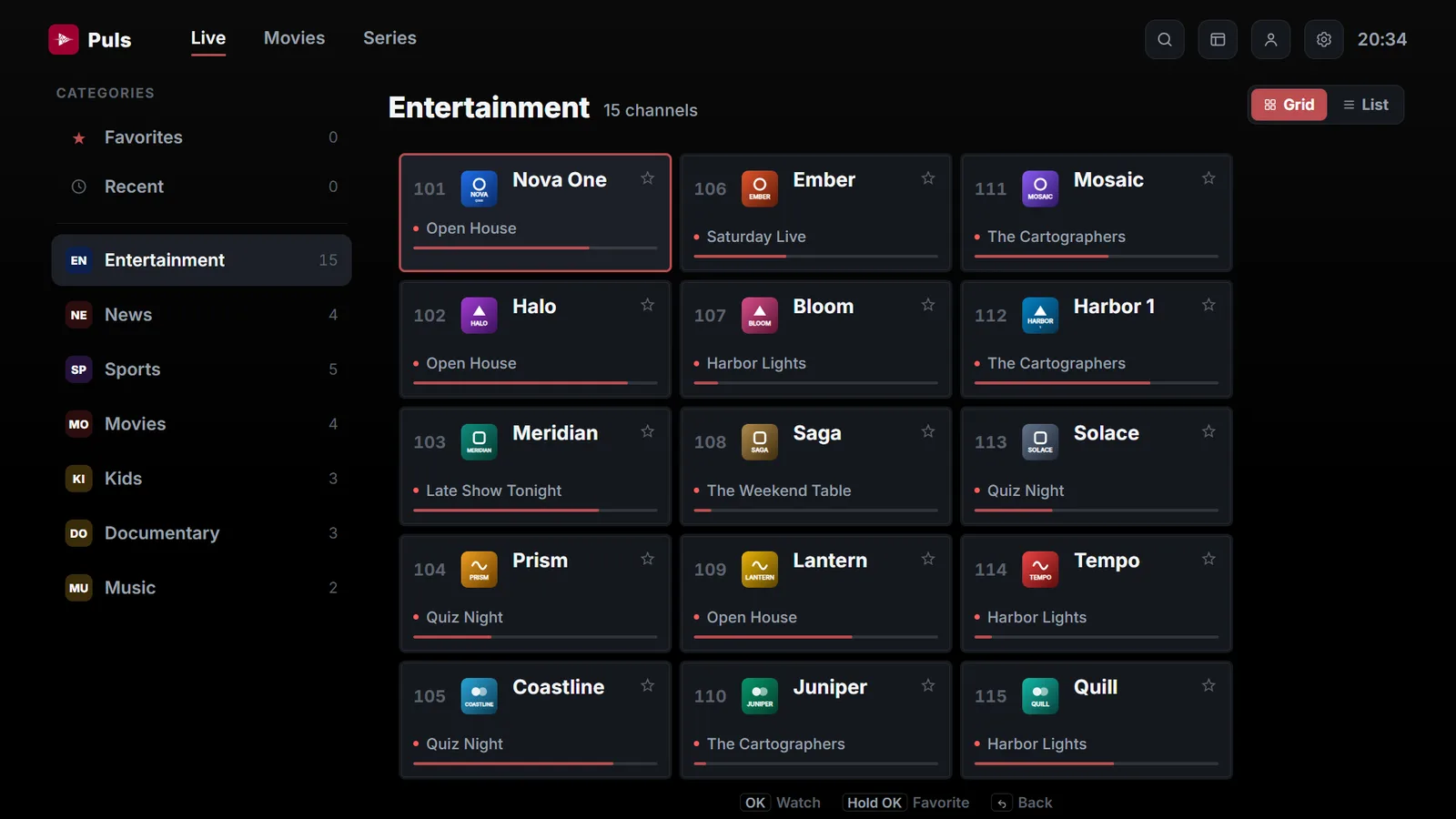Click the Puls logo icon
1456x819 pixels.
(64, 39)
